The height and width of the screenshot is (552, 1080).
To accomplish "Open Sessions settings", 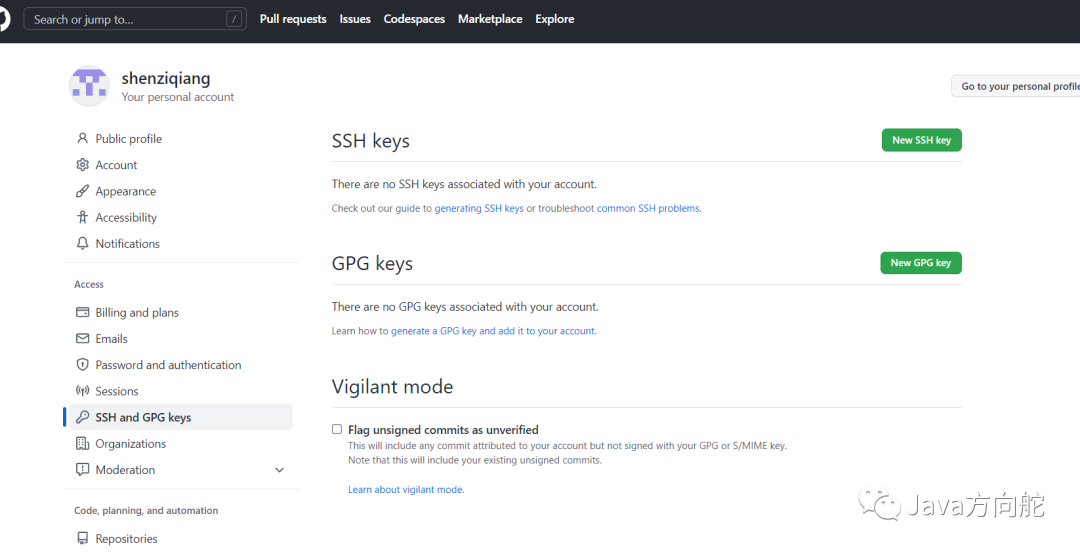I will click(116, 391).
